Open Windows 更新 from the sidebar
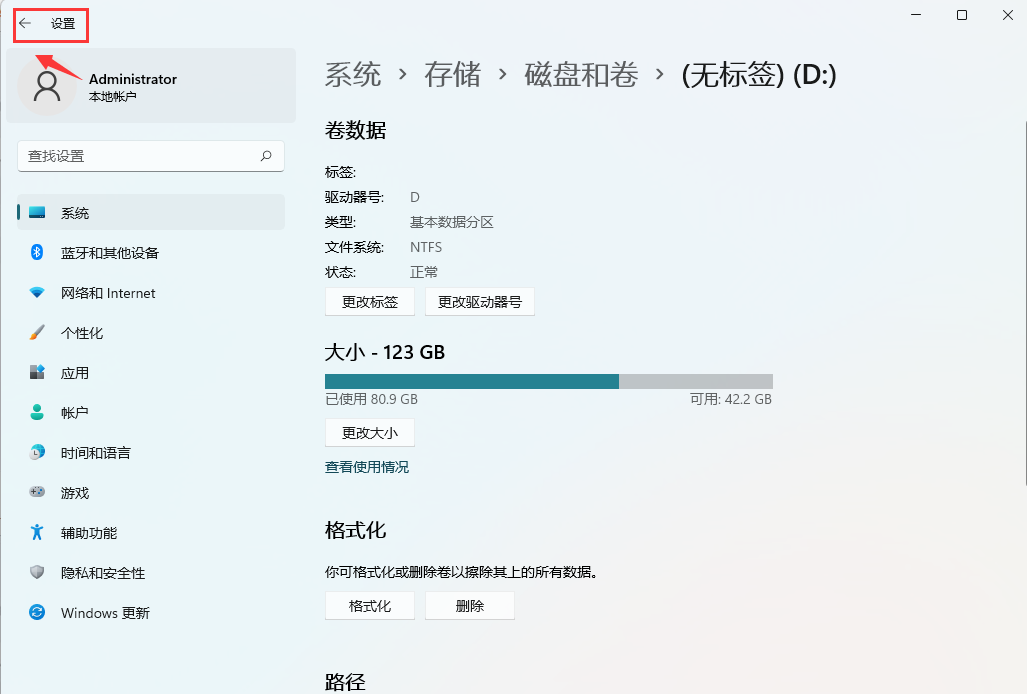Image resolution: width=1027 pixels, height=694 pixels. coord(105,612)
